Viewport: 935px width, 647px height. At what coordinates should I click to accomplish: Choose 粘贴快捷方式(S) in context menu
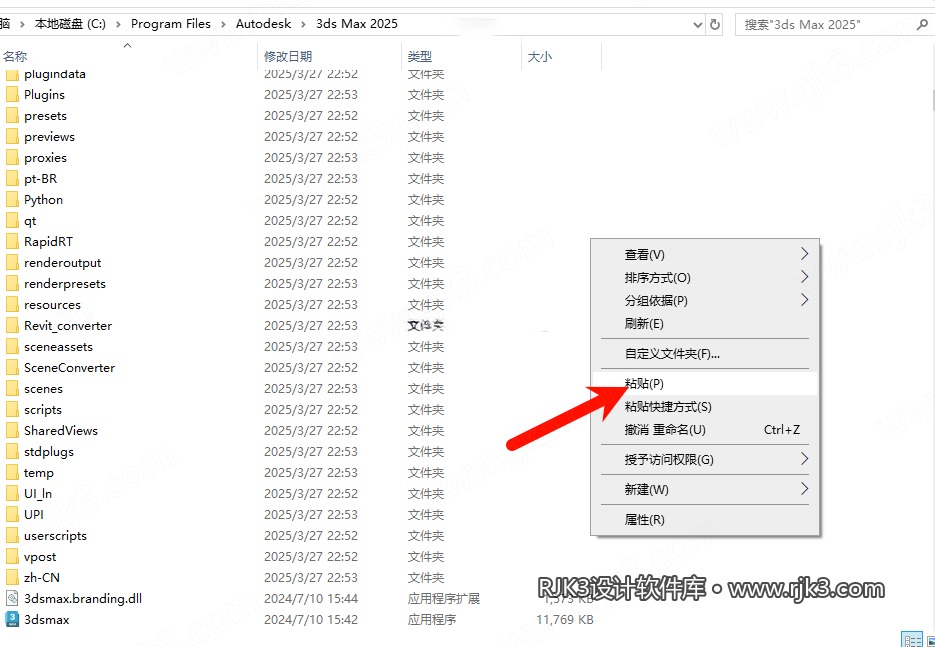pos(704,407)
